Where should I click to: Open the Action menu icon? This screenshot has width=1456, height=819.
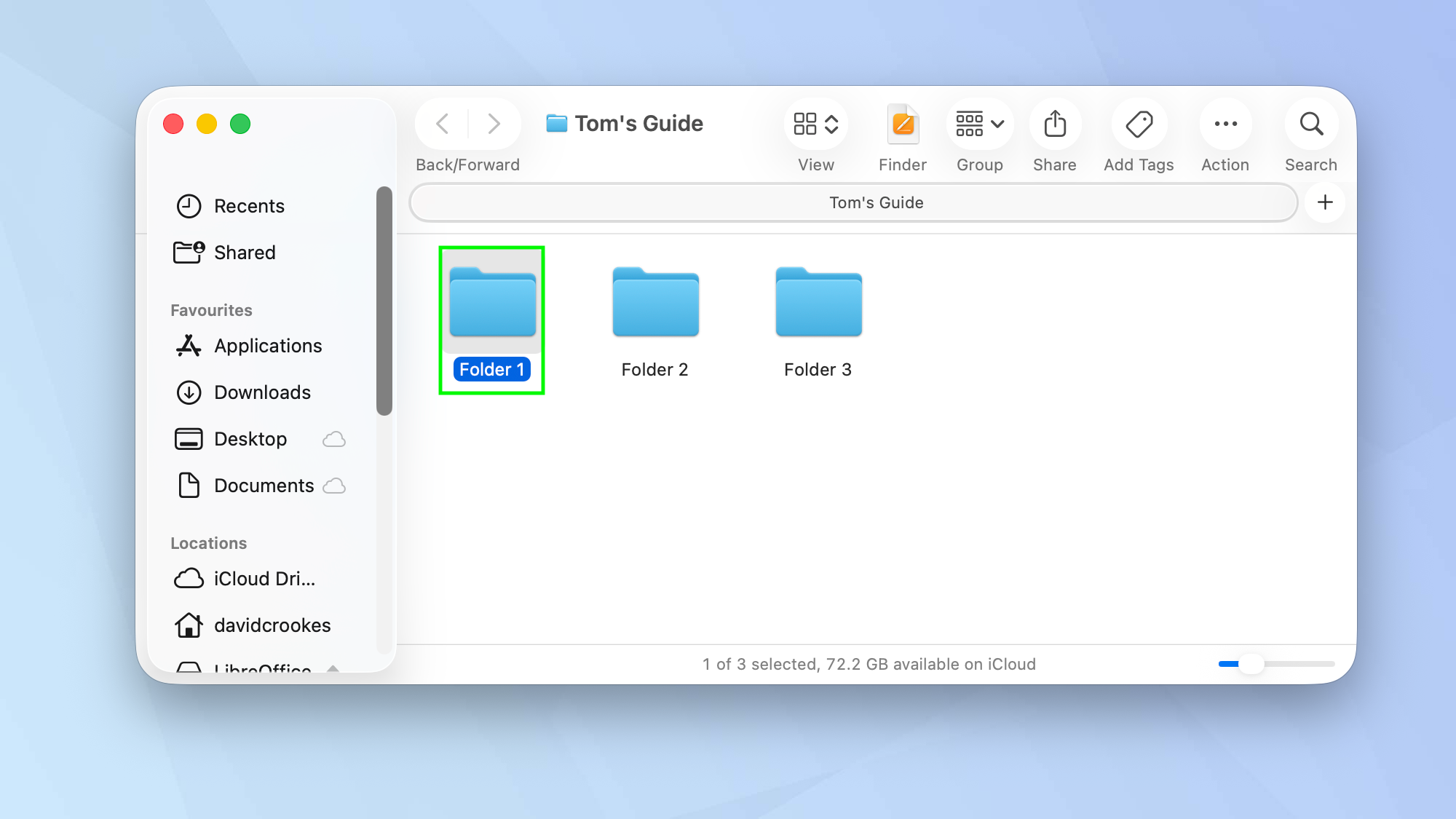click(x=1225, y=124)
